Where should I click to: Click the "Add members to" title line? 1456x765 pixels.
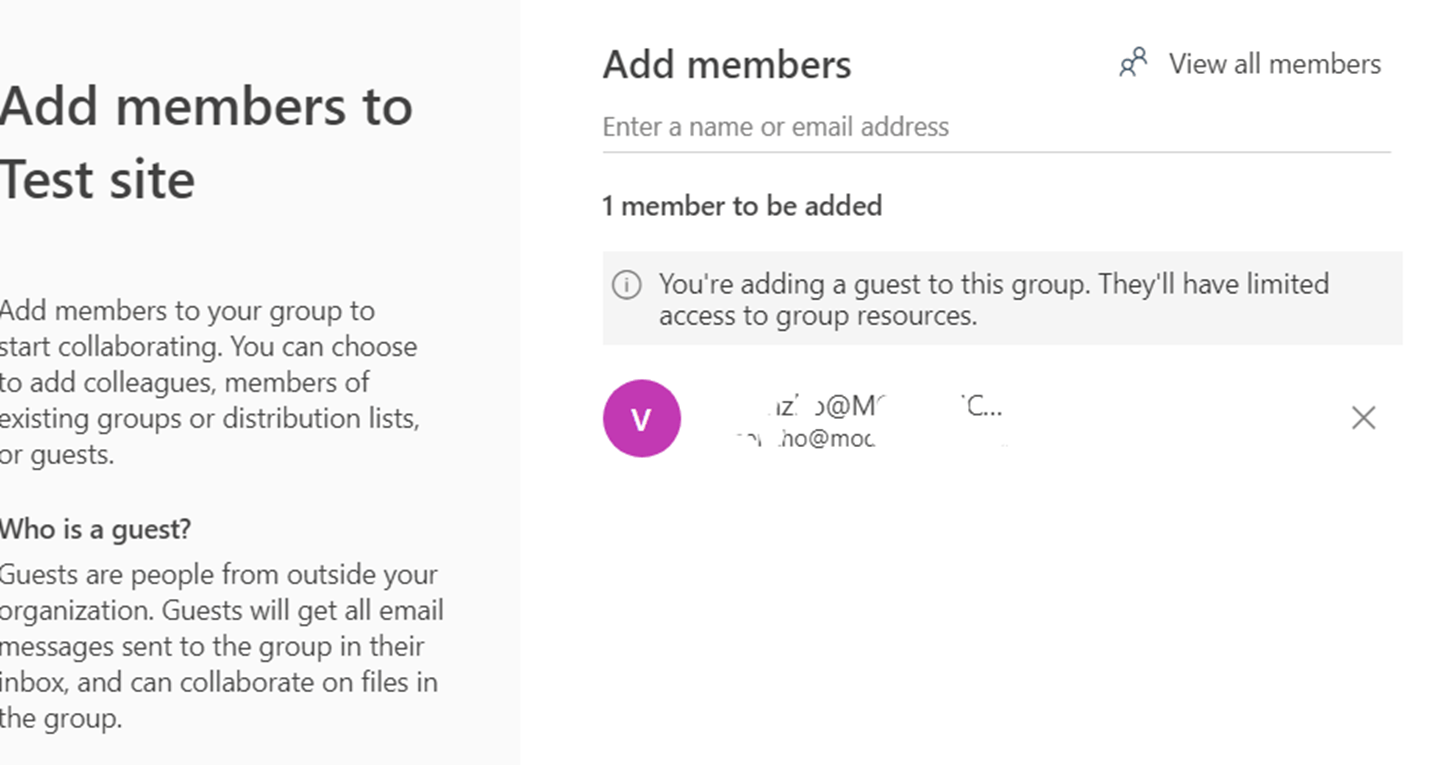point(206,106)
